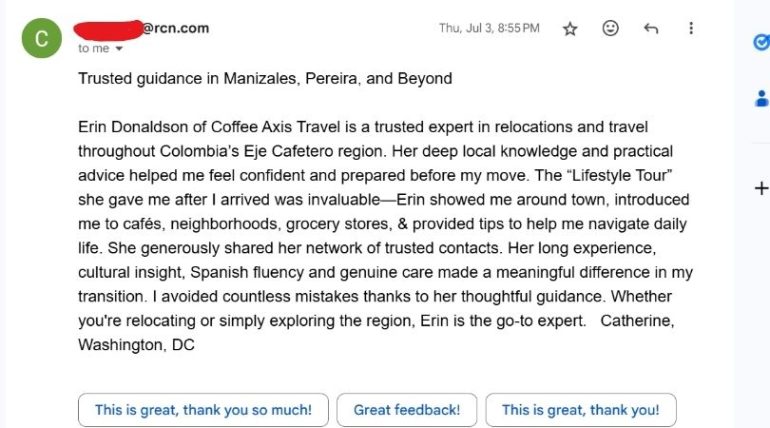The image size is (770, 428).
Task: Star this email from rcn.com
Action: (x=570, y=29)
